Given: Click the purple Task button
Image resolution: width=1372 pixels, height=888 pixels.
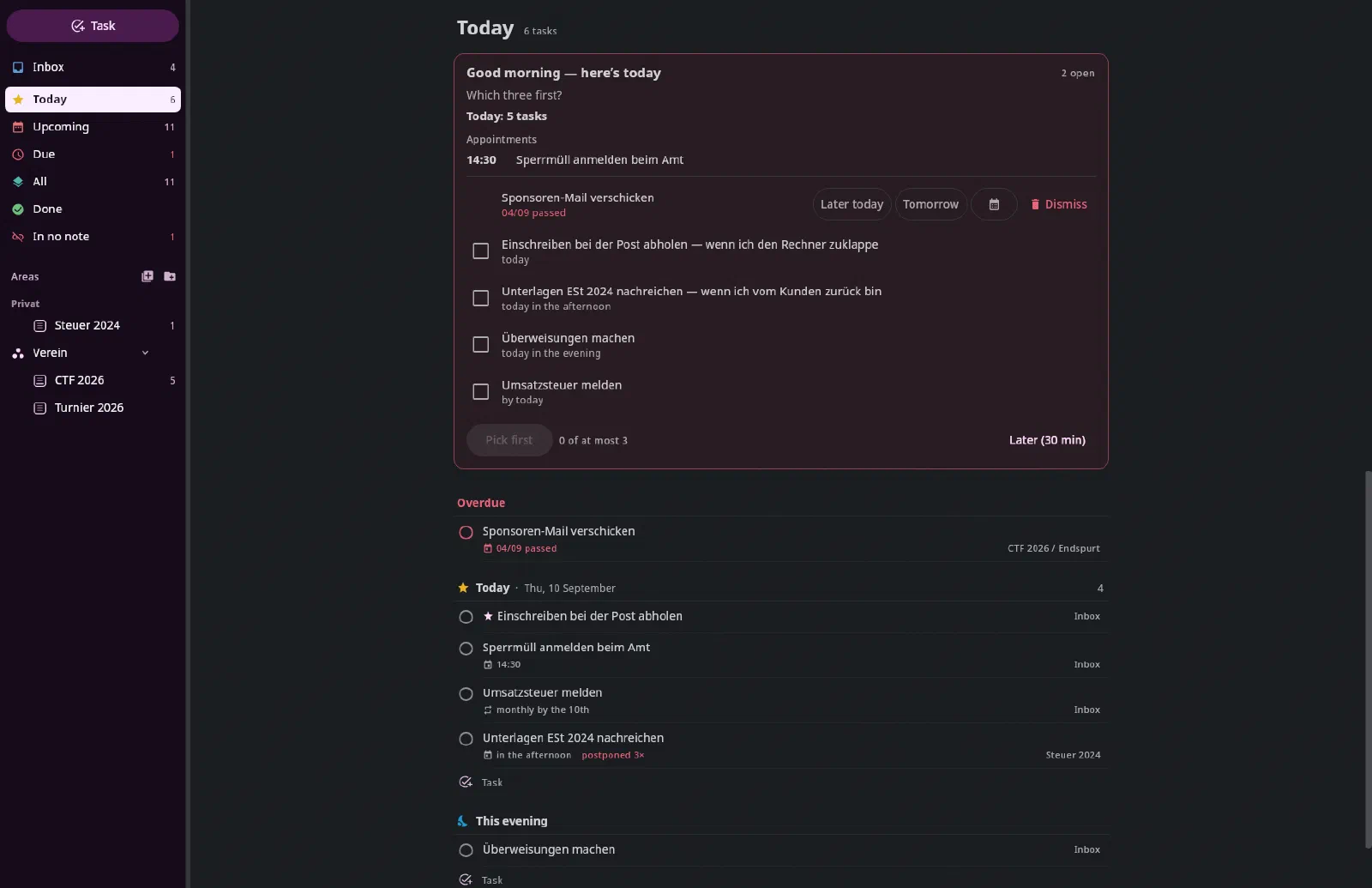Looking at the screenshot, I should (93, 26).
